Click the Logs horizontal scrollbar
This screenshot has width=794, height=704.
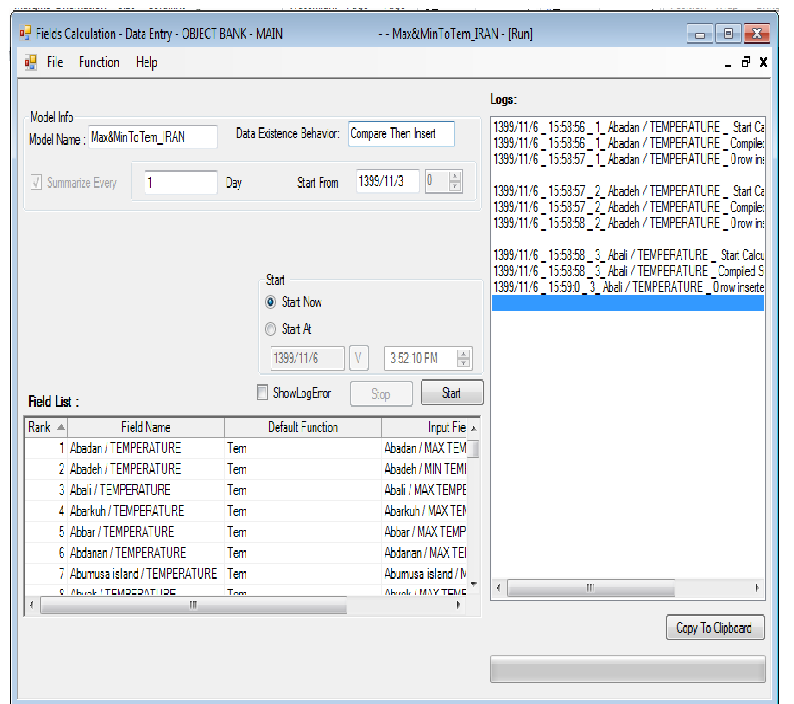pos(627,589)
